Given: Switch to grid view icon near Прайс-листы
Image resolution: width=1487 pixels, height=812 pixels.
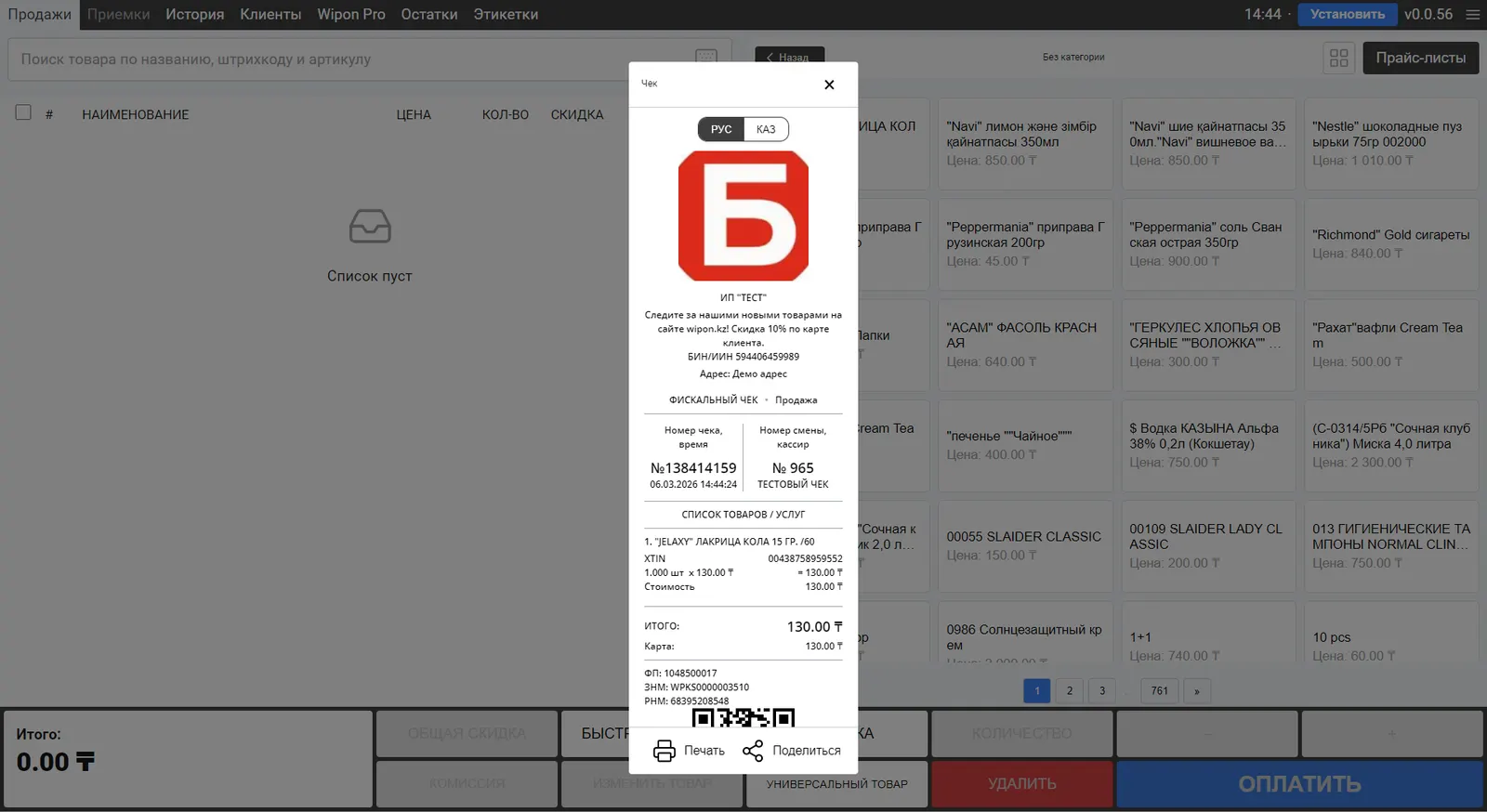Looking at the screenshot, I should (1338, 58).
